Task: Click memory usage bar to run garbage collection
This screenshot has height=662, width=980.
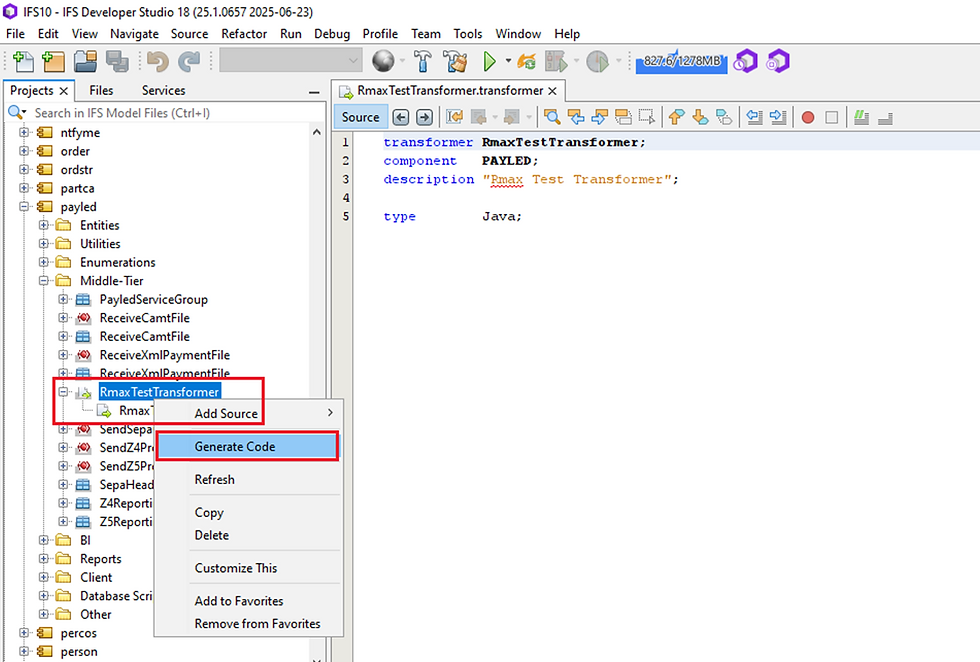Action: tap(681, 61)
